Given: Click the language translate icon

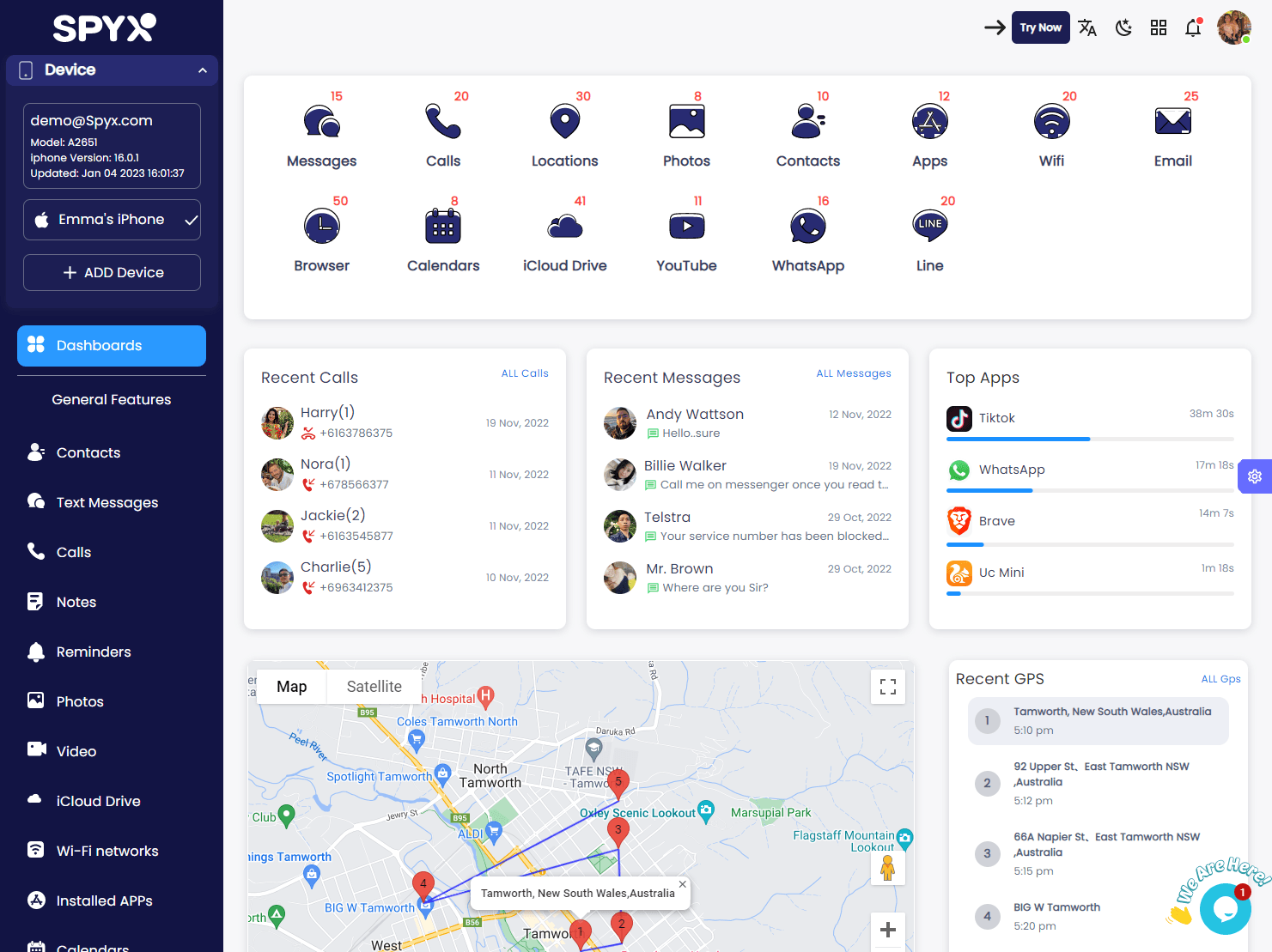Looking at the screenshot, I should click(1087, 27).
